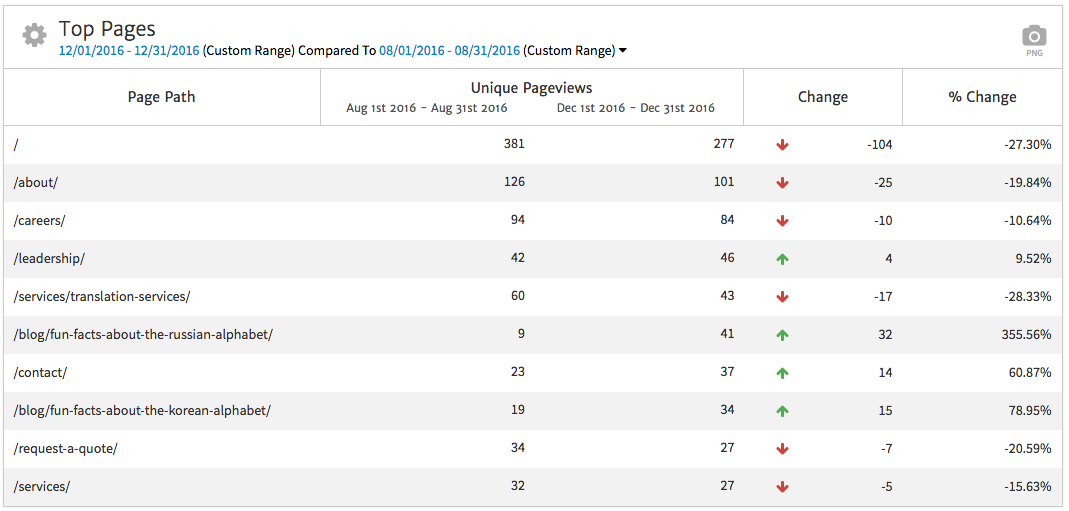Select the /services/ page path row
Image resolution: width=1069 pixels, height=511 pixels.
pyautogui.click(x=42, y=487)
